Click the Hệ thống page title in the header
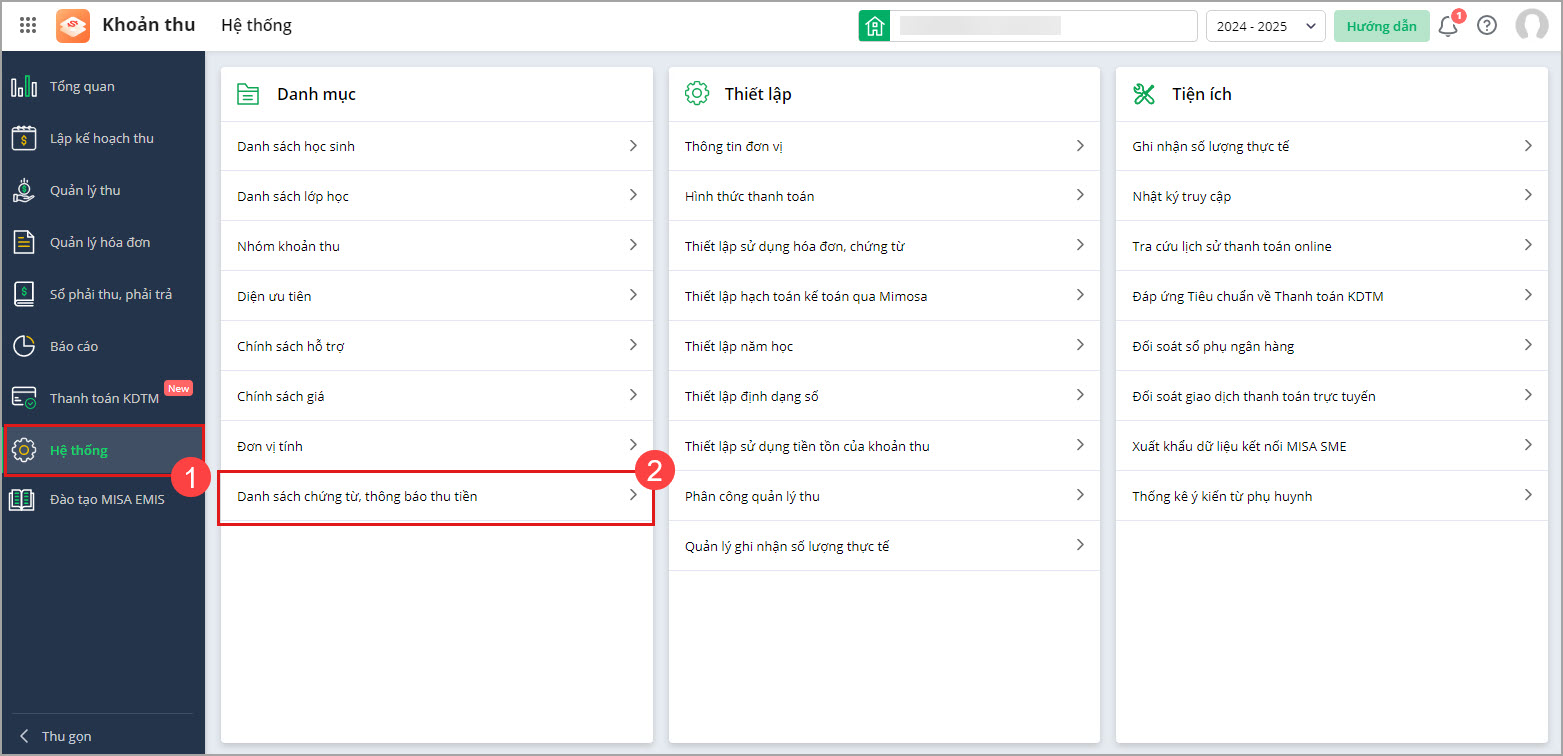The height and width of the screenshot is (756, 1563). (256, 26)
